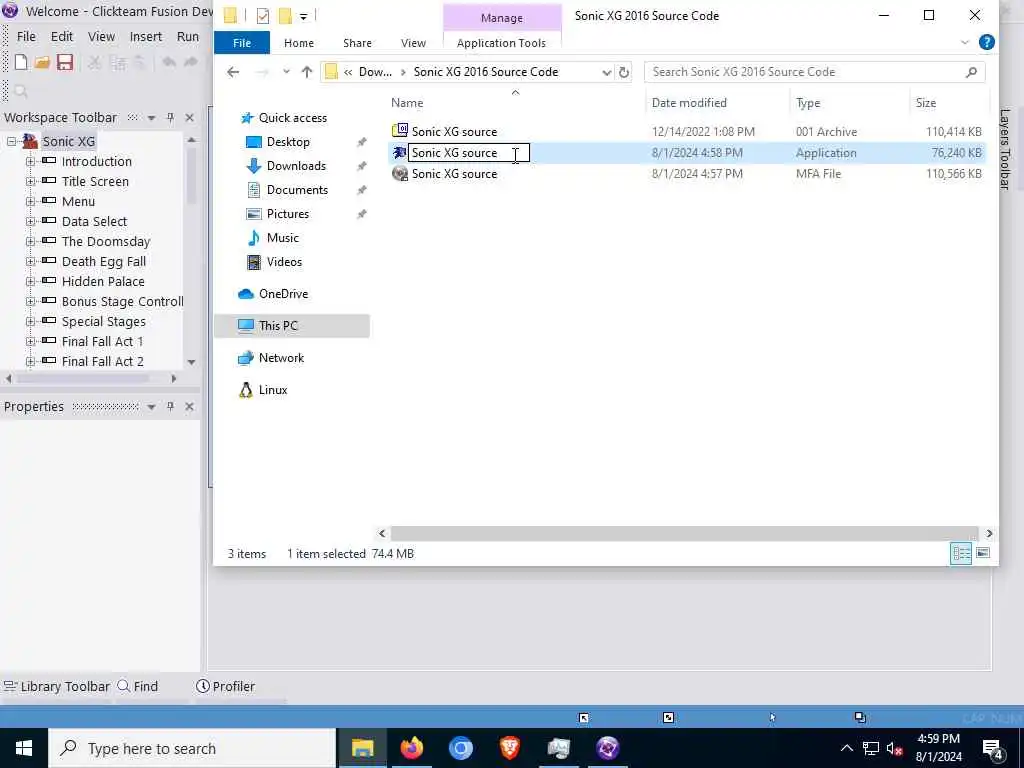Click the Open folder icon in Clickteam toolbar

42,63
